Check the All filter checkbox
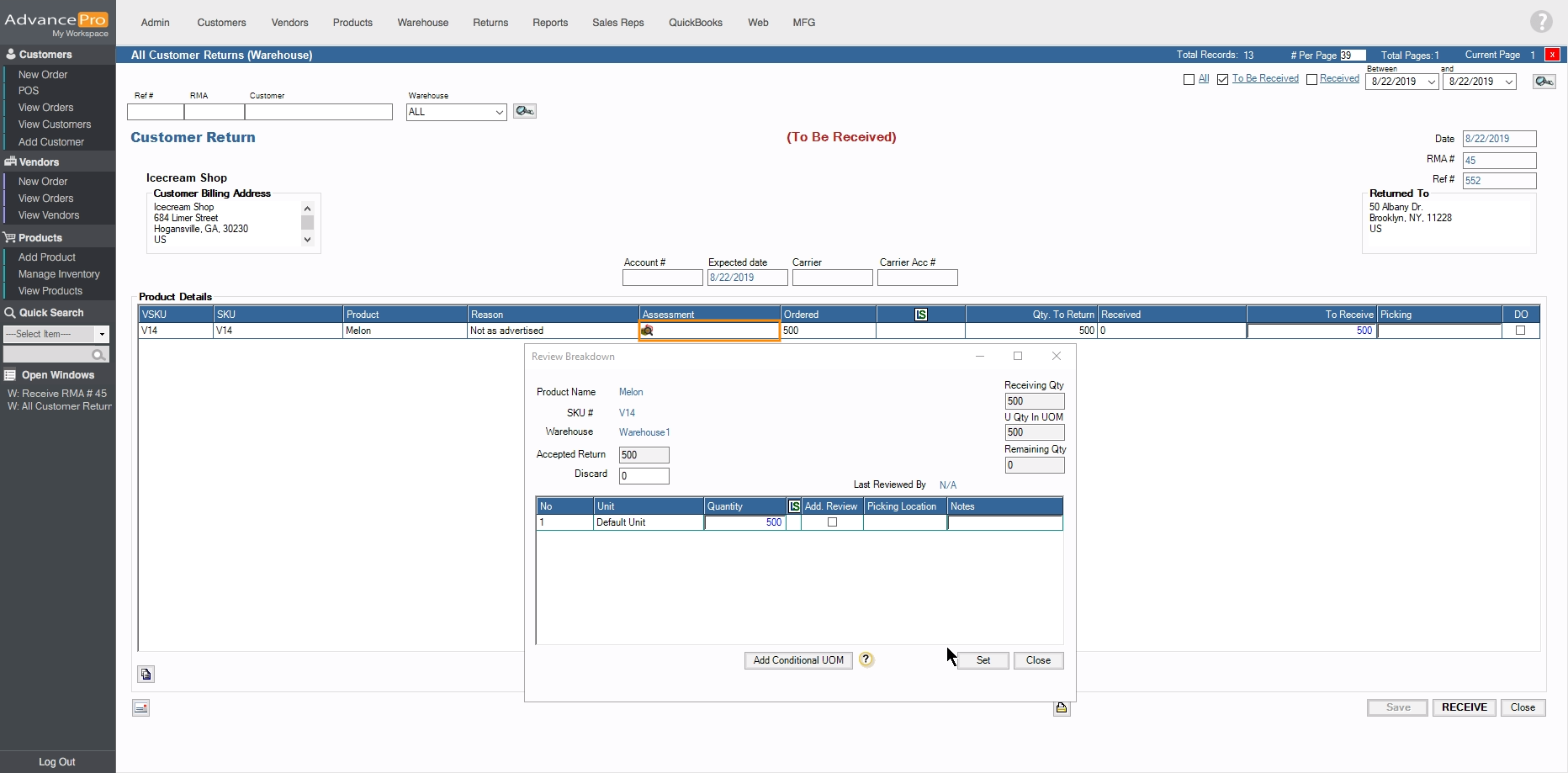This screenshot has height=773, width=1568. click(1189, 79)
